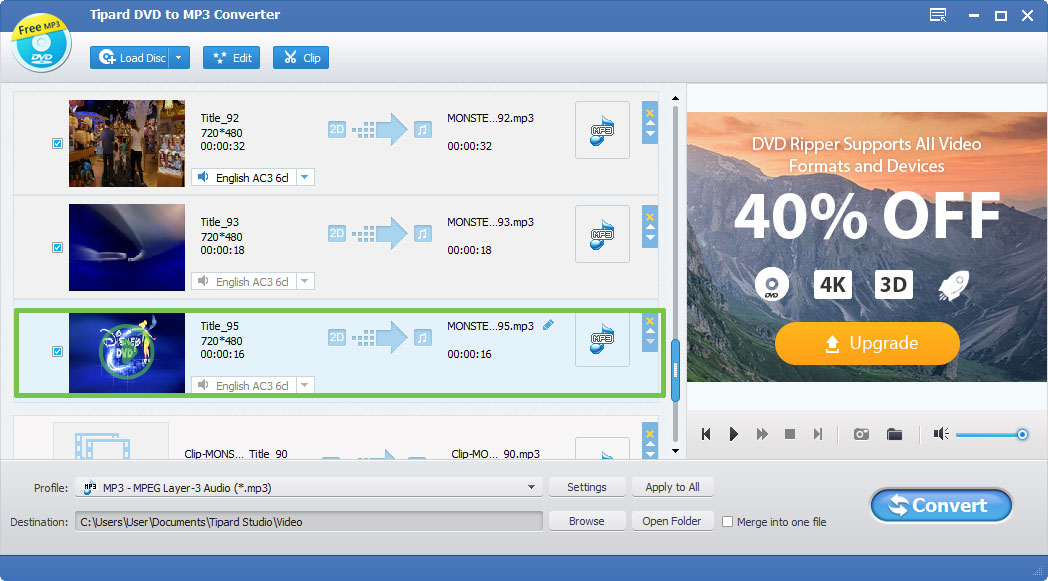Move Title_92 down in the list

coord(650,134)
